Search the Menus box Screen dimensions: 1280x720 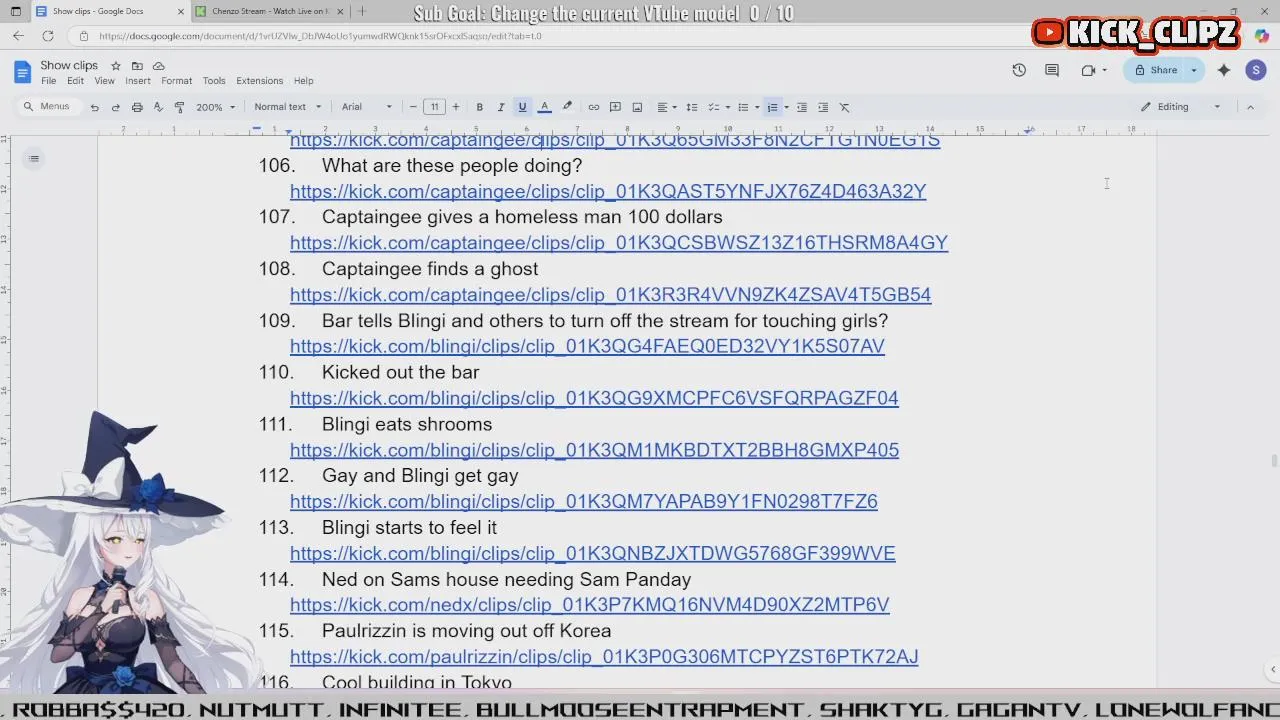click(x=47, y=107)
